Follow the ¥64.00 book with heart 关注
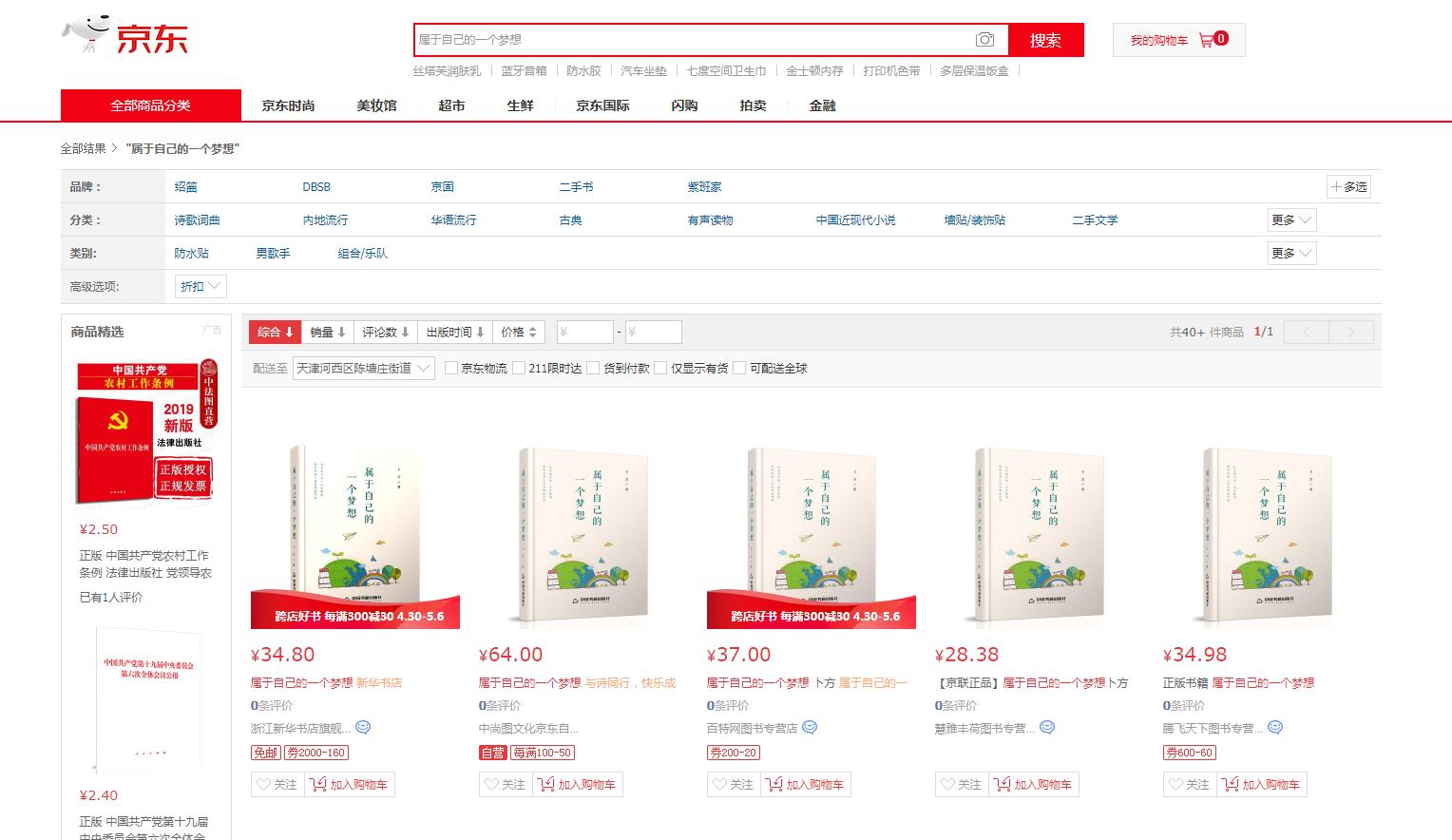The image size is (1452, 840). point(506,785)
